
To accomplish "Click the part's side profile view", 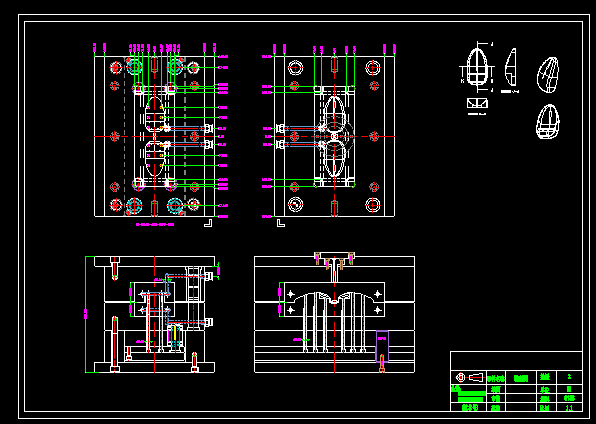I will point(510,67).
